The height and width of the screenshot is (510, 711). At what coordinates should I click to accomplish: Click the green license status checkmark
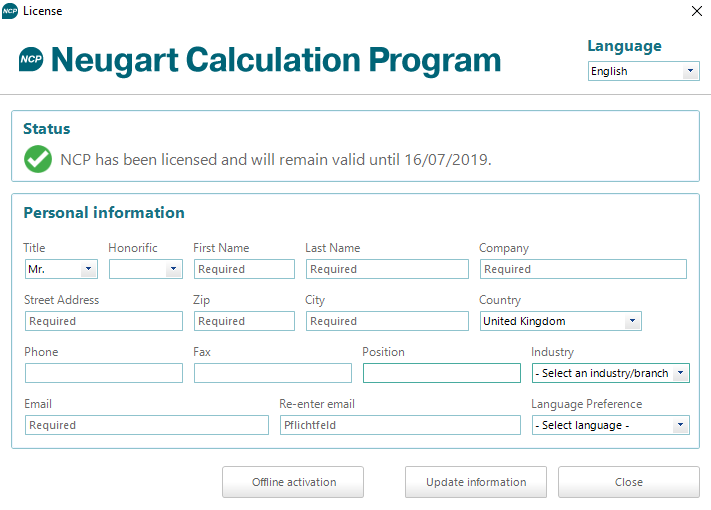(38, 159)
